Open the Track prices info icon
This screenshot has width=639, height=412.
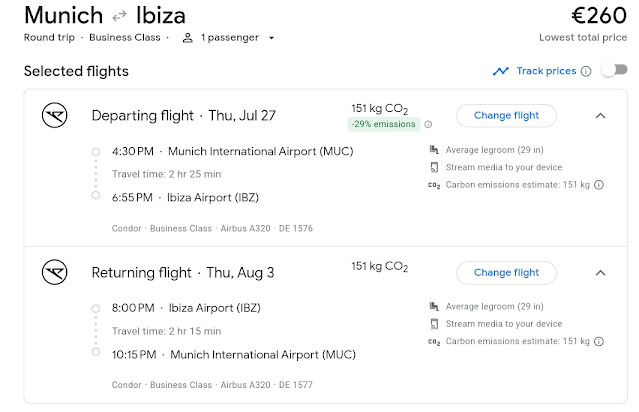click(586, 71)
